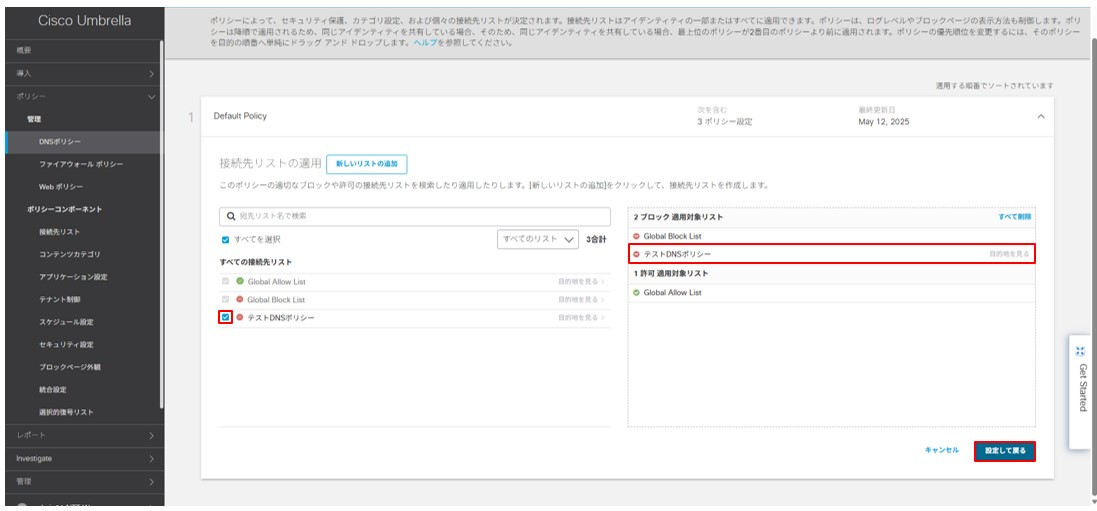Click the page vertical scrollbar down arrow
Viewport: 1097px width, 511px height.
(x=1093, y=501)
